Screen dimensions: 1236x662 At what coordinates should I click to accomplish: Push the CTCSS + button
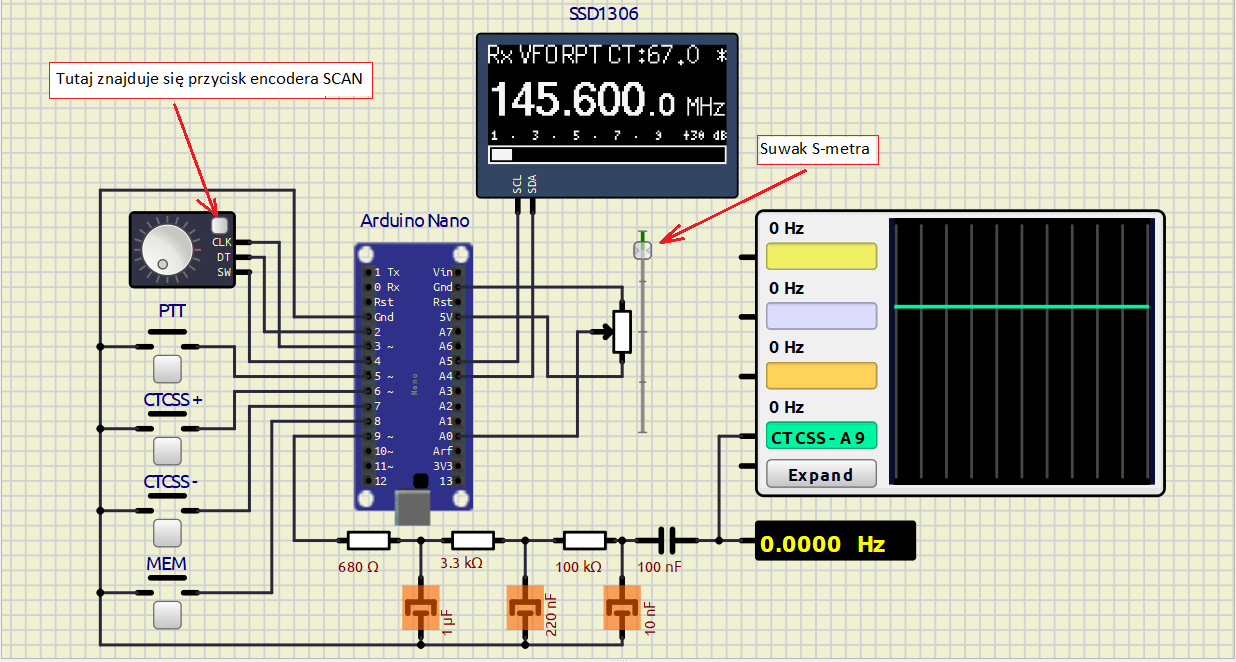click(x=167, y=451)
